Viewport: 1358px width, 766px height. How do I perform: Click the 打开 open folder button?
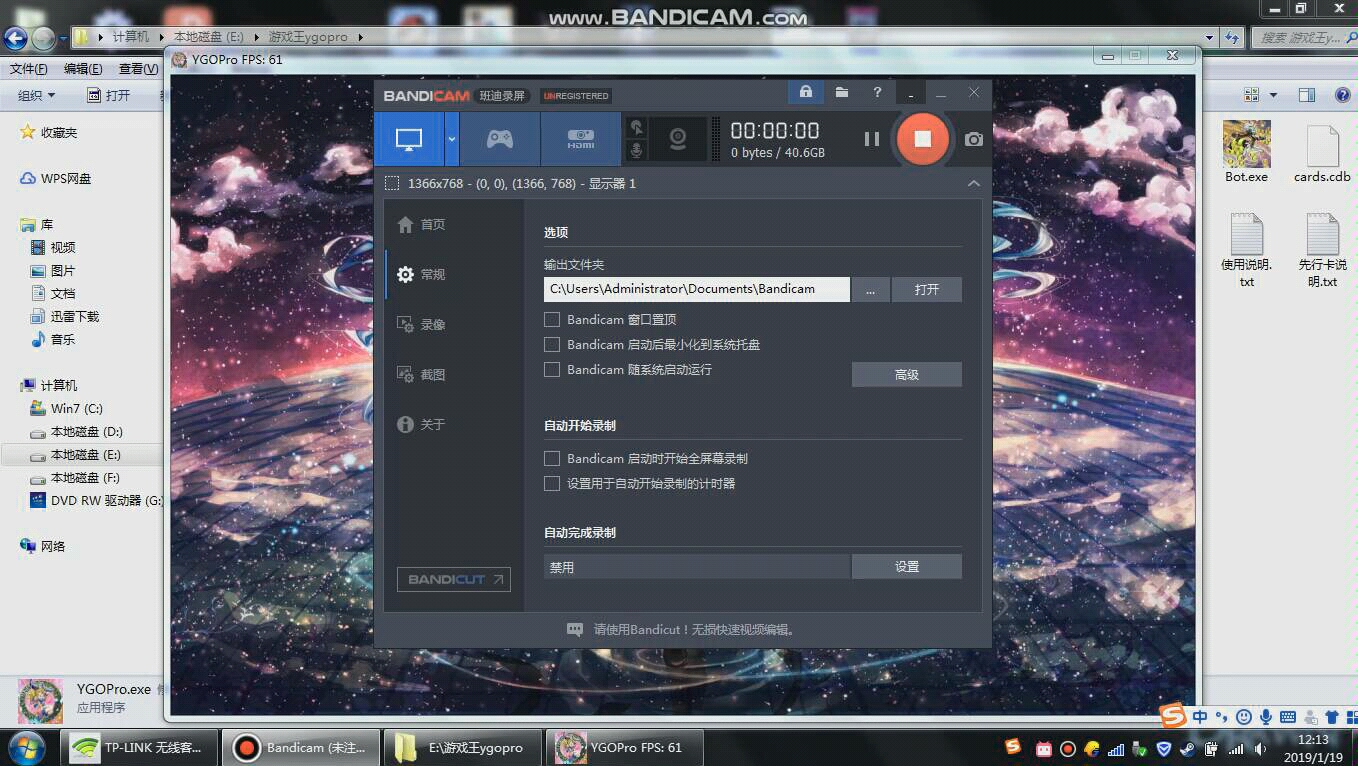[927, 289]
